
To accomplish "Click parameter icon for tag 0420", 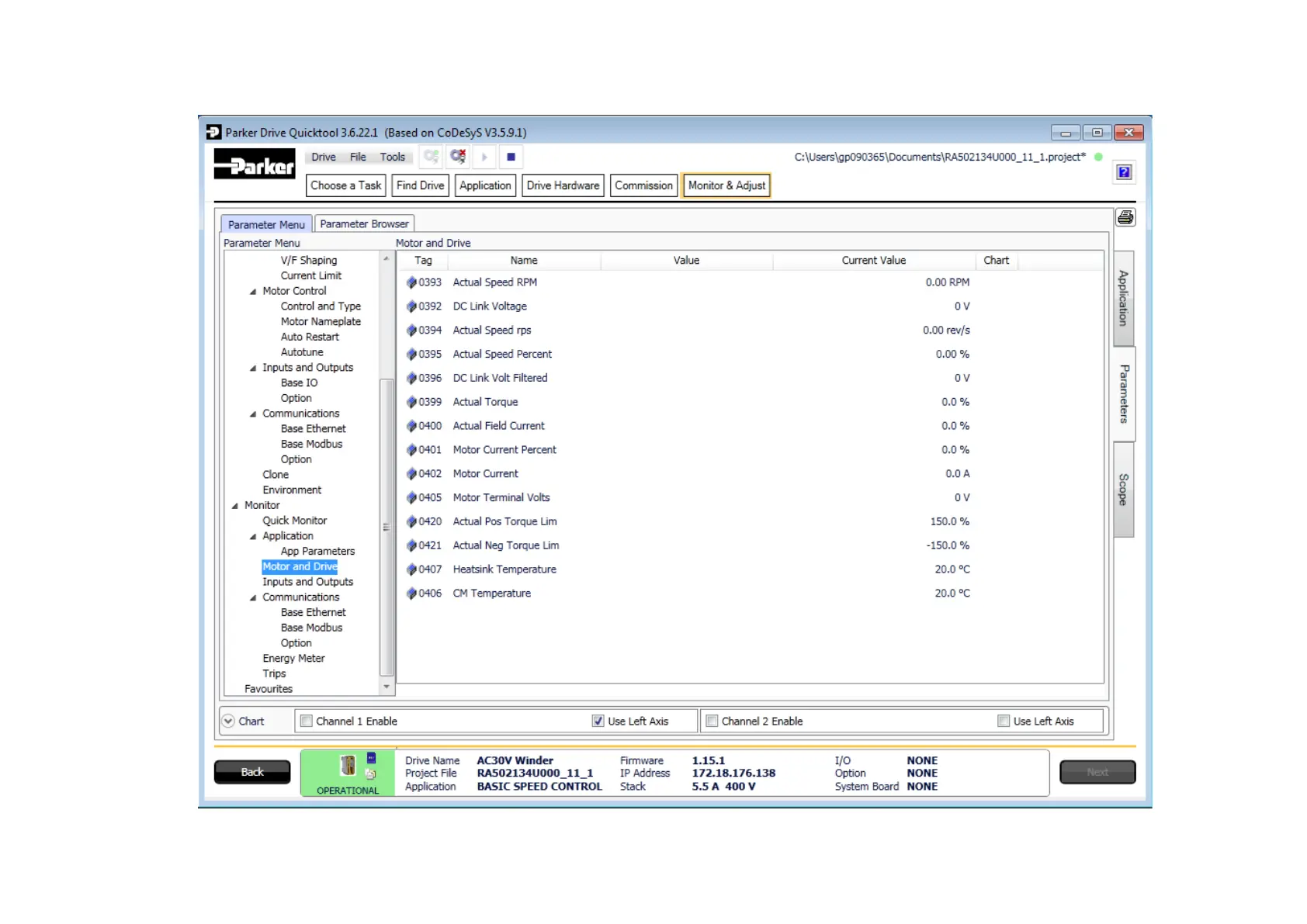I will click(x=411, y=522).
